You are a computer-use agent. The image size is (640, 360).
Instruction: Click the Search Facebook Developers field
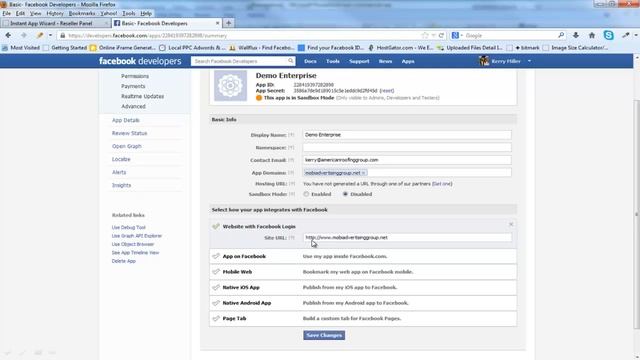coord(240,61)
